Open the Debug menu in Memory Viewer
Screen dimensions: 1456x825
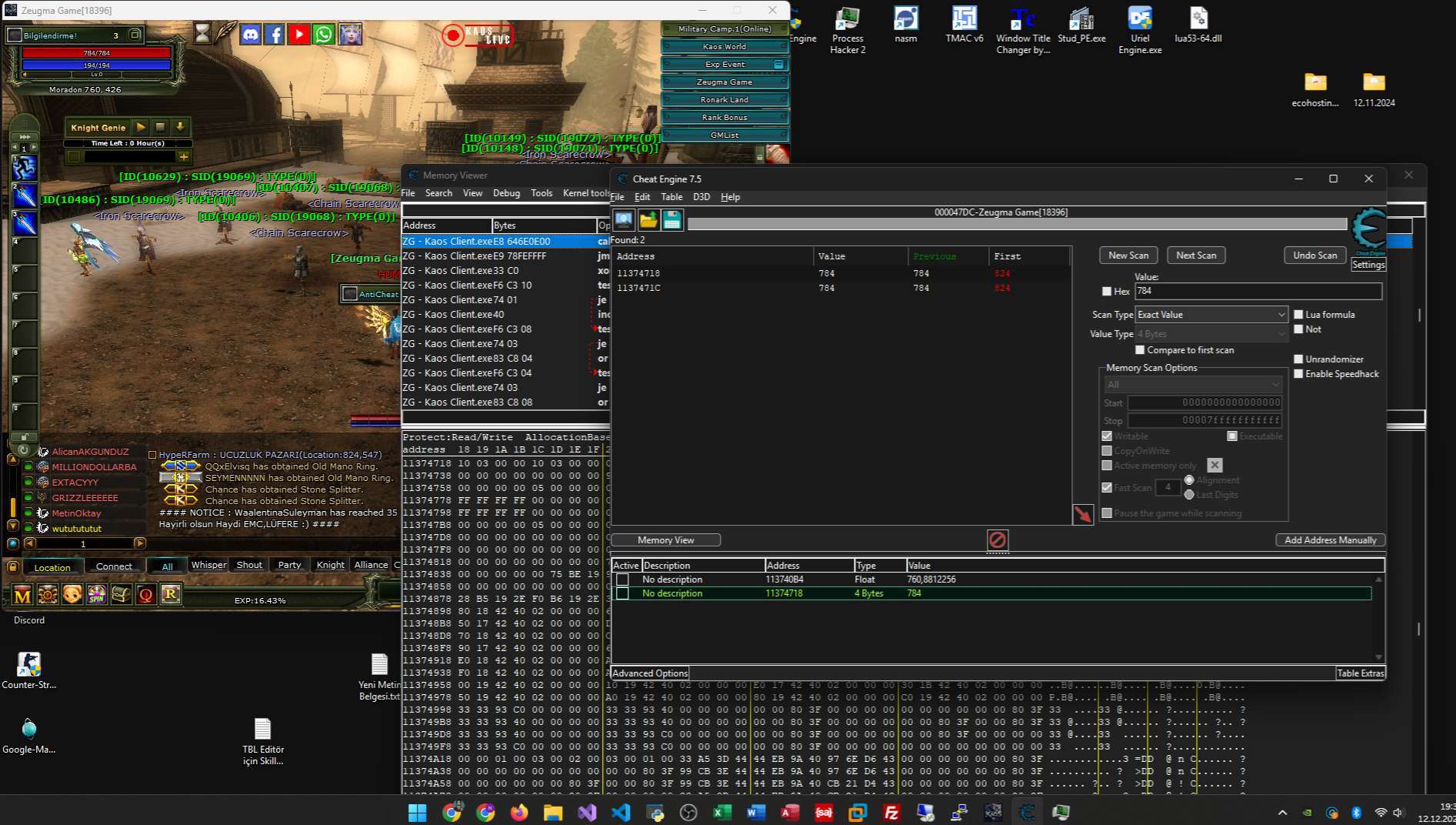tap(506, 193)
